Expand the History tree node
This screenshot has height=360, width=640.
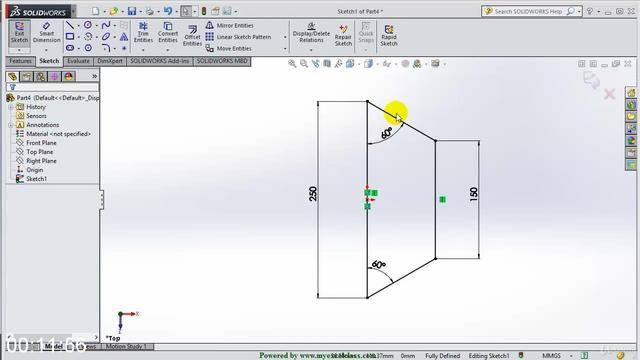tap(11, 107)
